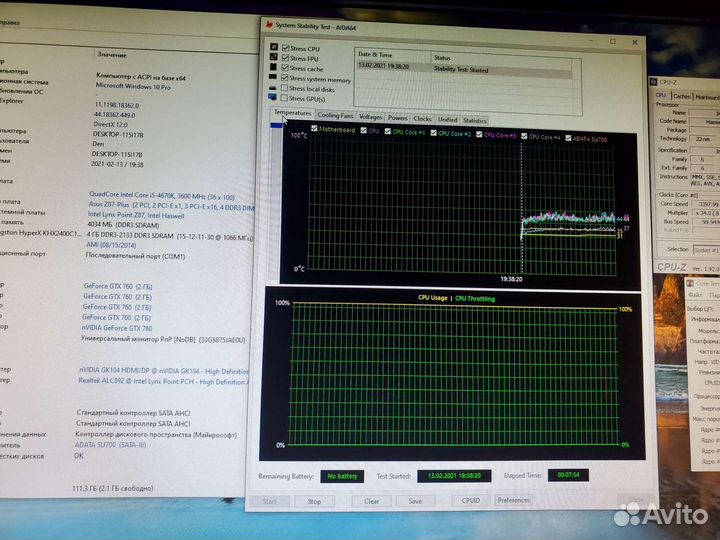Select the CPU tab in CPU-Z

661,95
